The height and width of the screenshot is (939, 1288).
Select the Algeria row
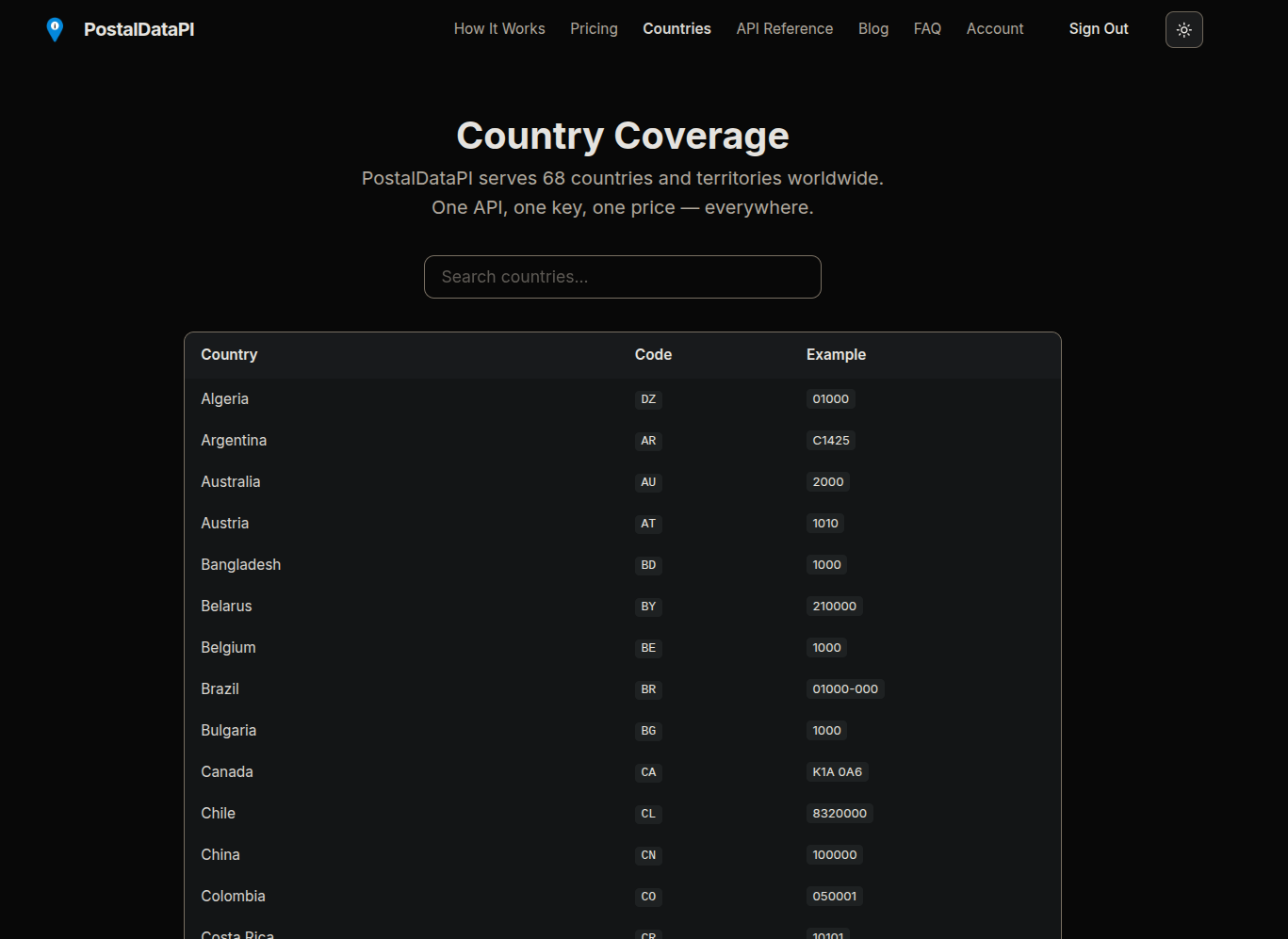coord(623,399)
